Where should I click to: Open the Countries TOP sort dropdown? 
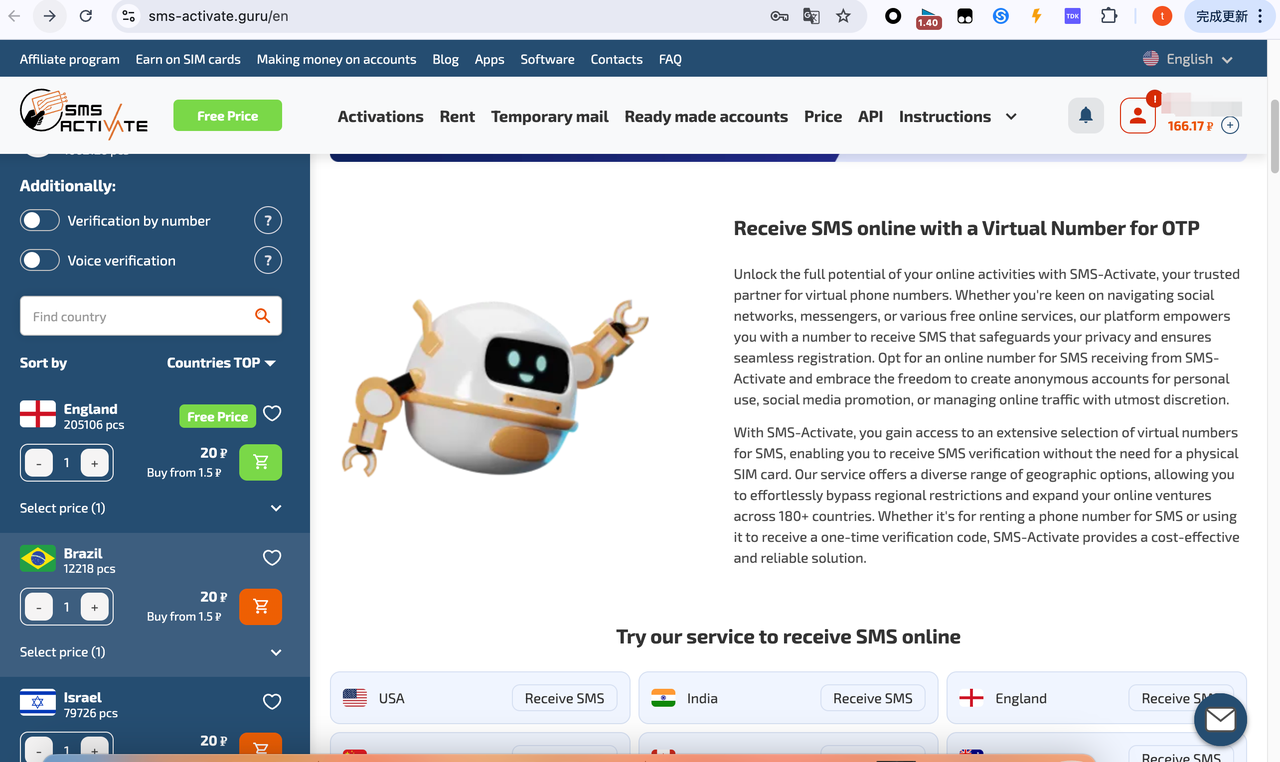221,363
